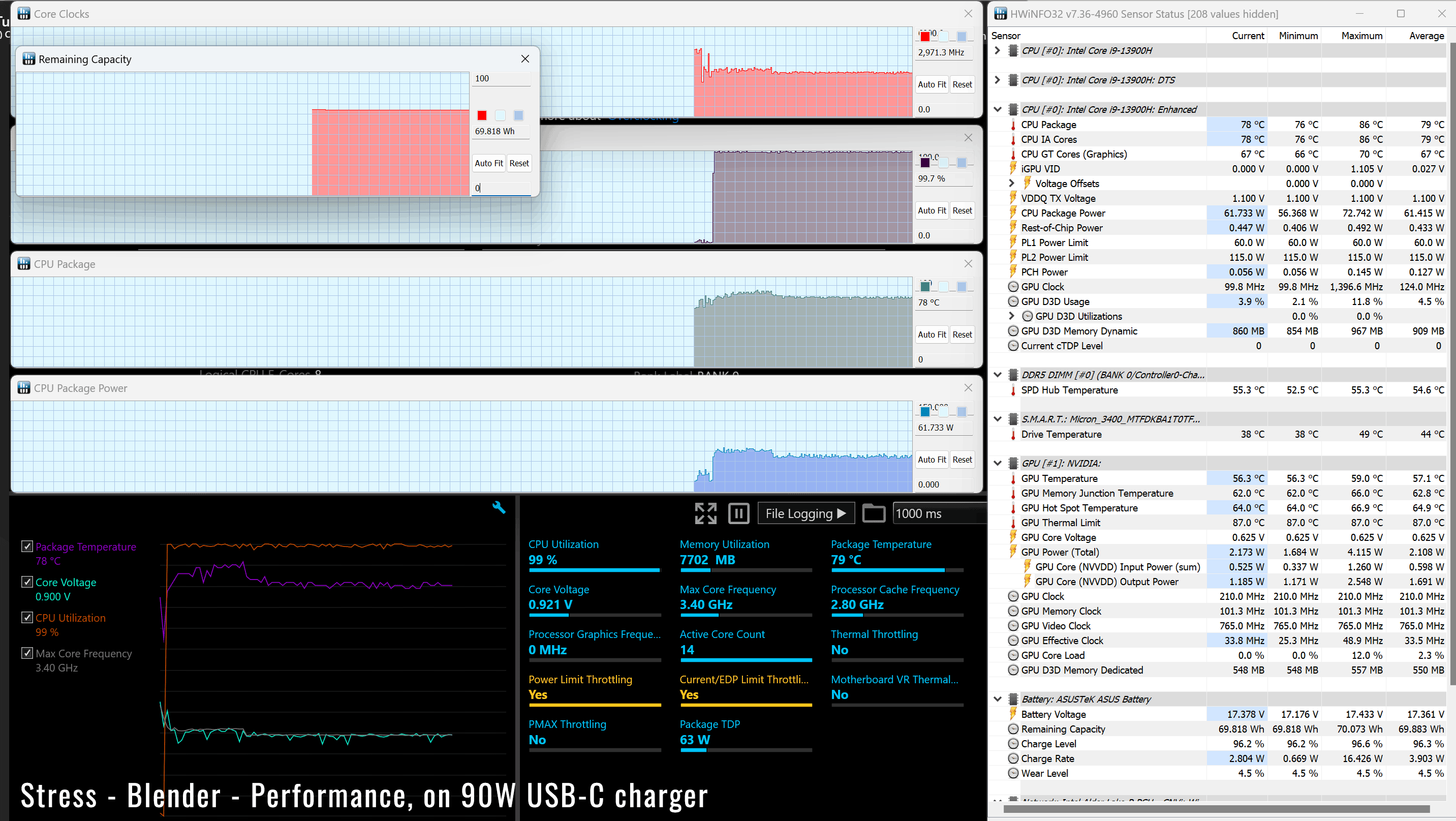Expand the Intel Core i9-13900H: DTS node
Viewport: 1456px width, 821px height.
998,80
